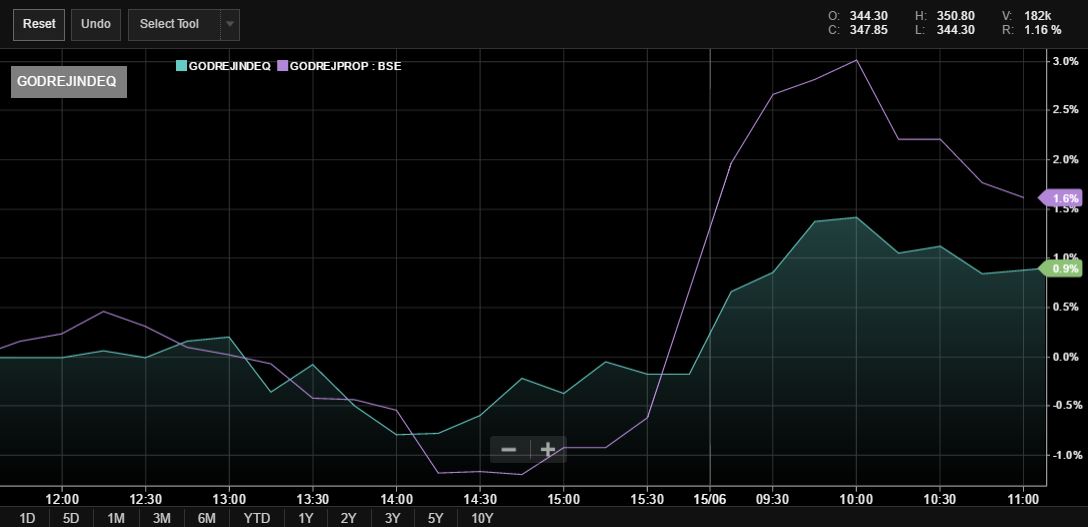This screenshot has height=527, width=1088.
Task: Switch to the 5D time range
Action: point(71,517)
